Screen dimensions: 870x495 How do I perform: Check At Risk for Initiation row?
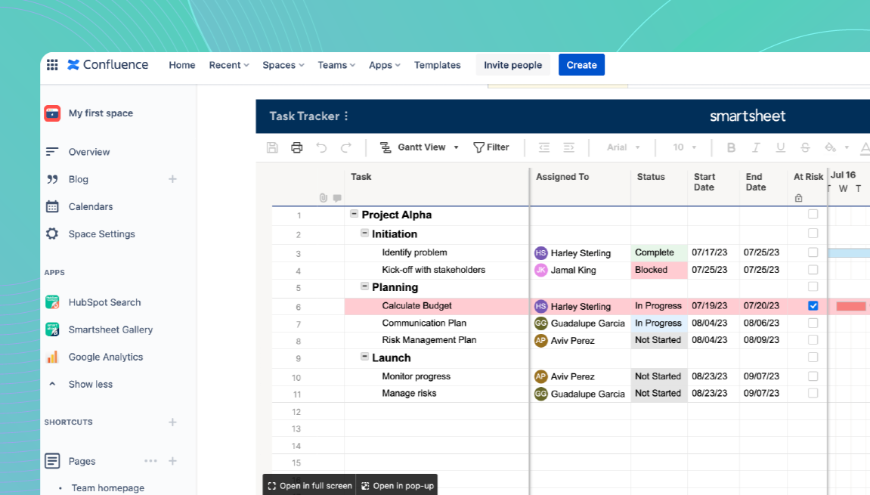pos(813,233)
